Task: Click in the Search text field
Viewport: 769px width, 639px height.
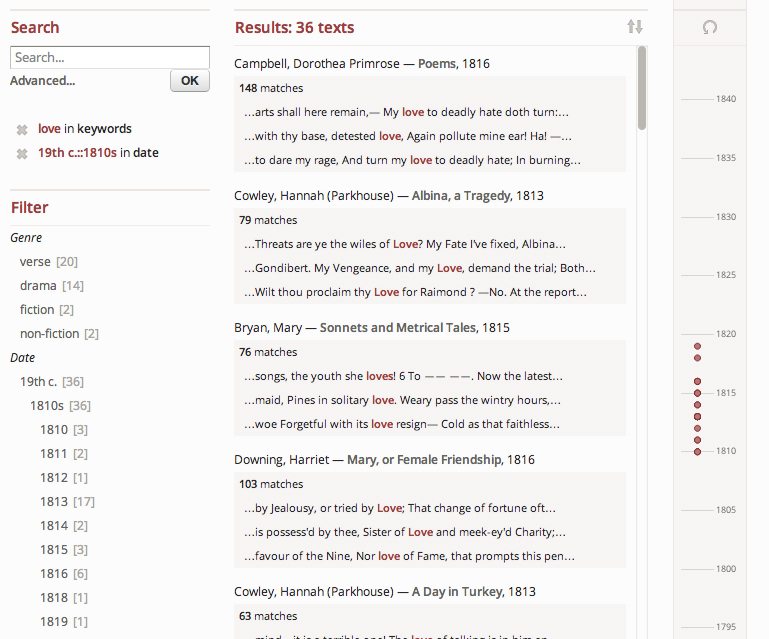Action: pyautogui.click(x=109, y=57)
